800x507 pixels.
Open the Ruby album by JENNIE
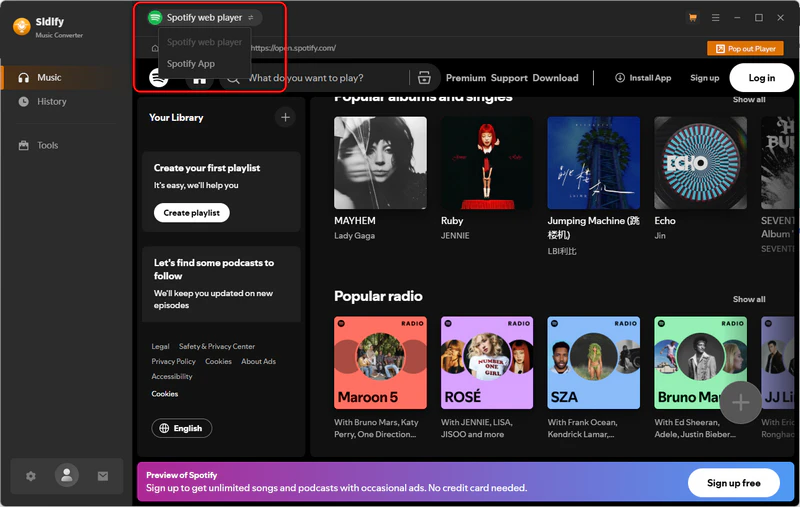pos(487,163)
